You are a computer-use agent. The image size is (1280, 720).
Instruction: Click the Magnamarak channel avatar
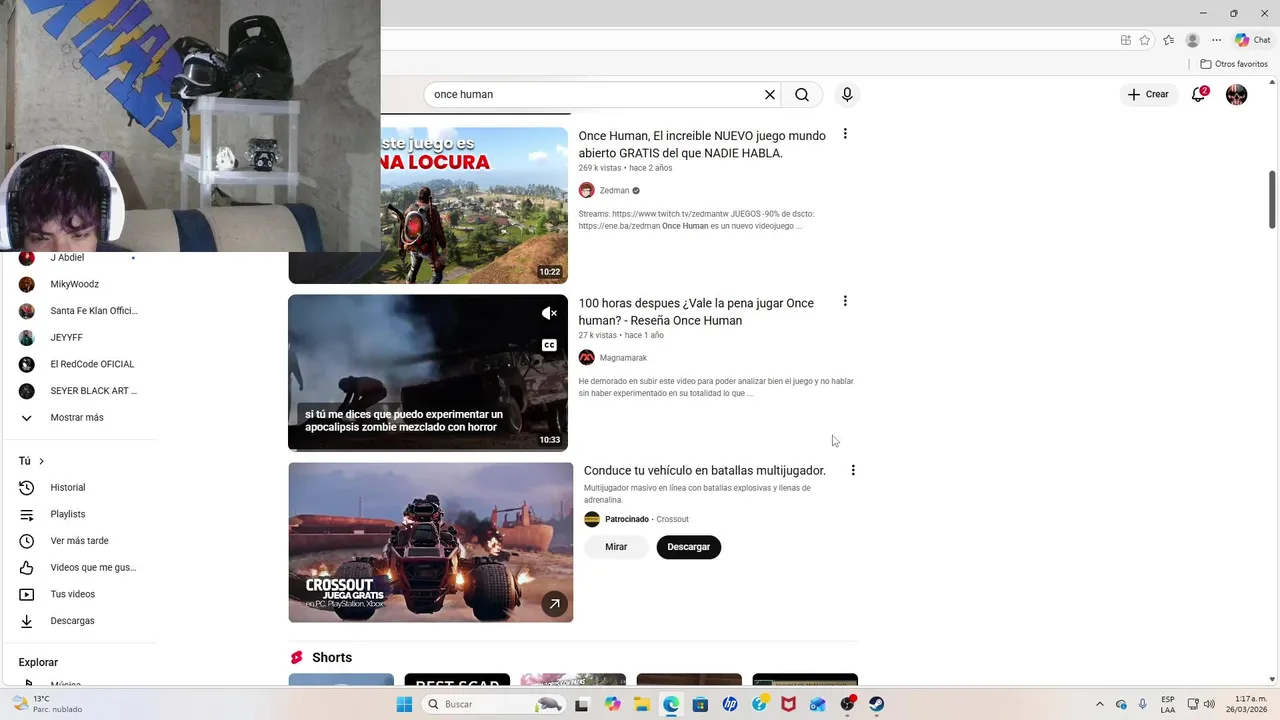click(587, 358)
